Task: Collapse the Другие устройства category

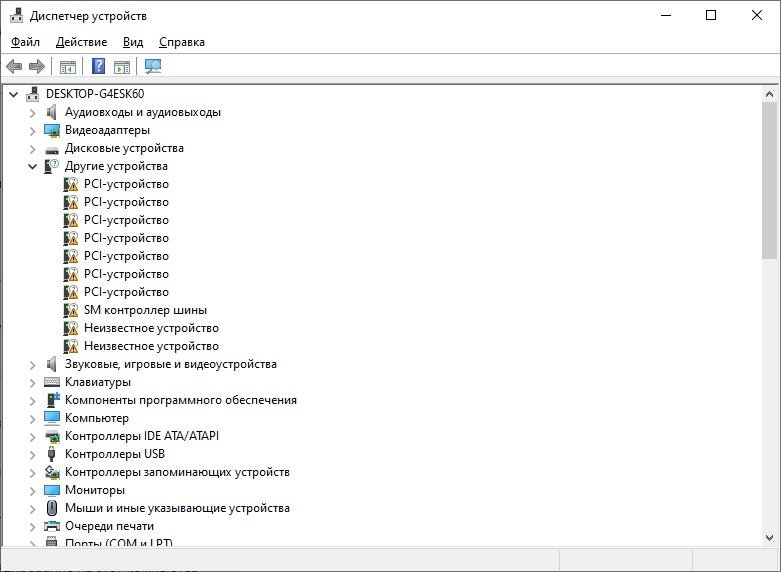Action: pyautogui.click(x=32, y=166)
